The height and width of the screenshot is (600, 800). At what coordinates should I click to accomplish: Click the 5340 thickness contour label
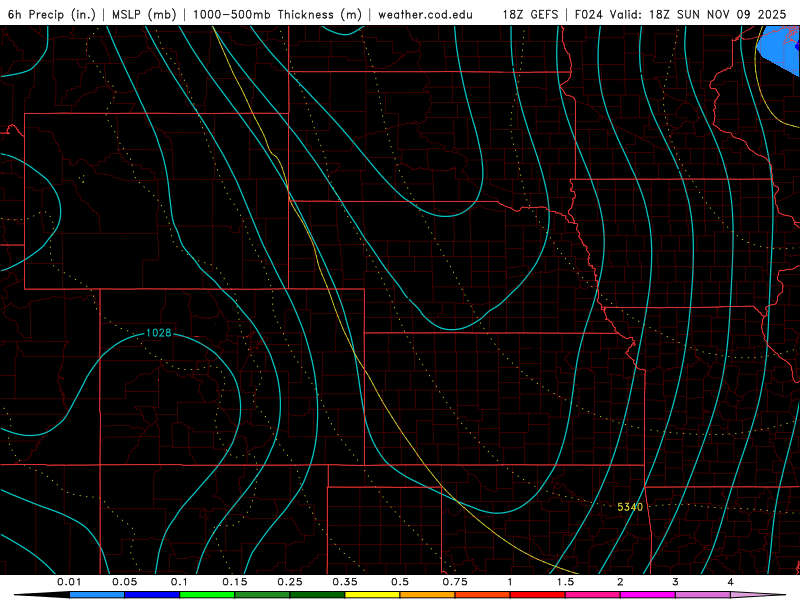[x=630, y=507]
